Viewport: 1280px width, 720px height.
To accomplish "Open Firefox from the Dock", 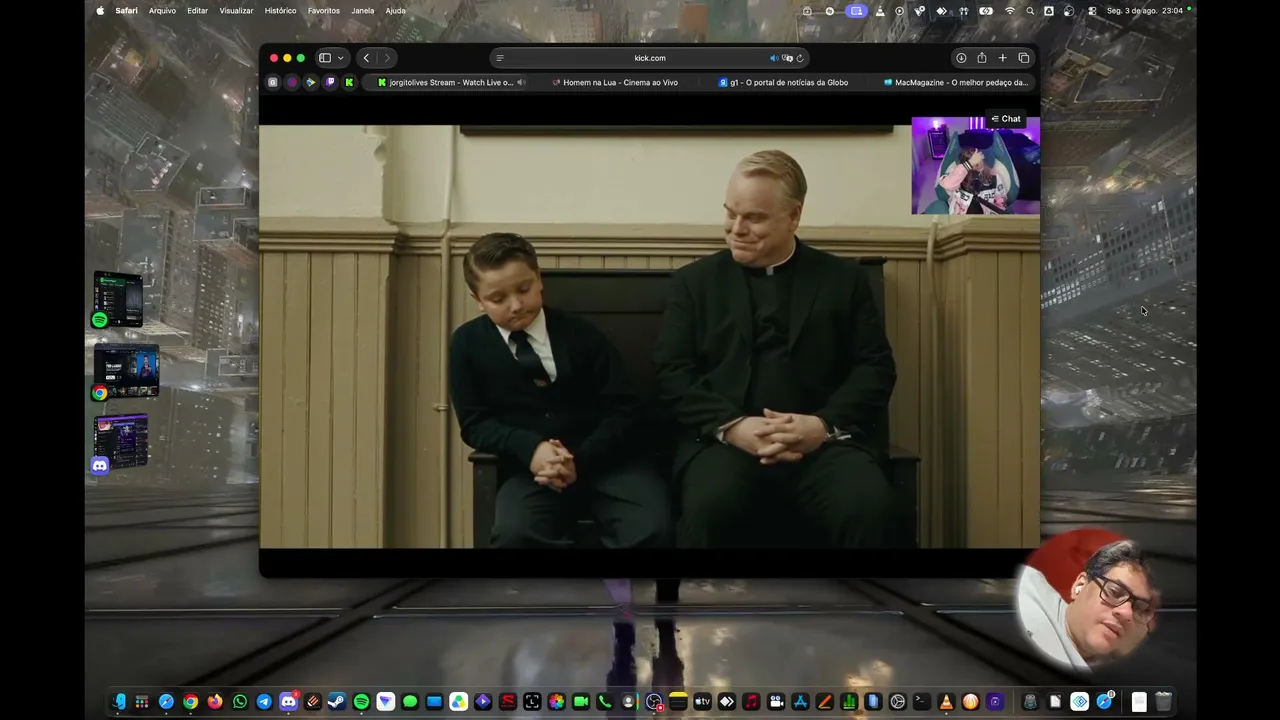I will (x=215, y=702).
